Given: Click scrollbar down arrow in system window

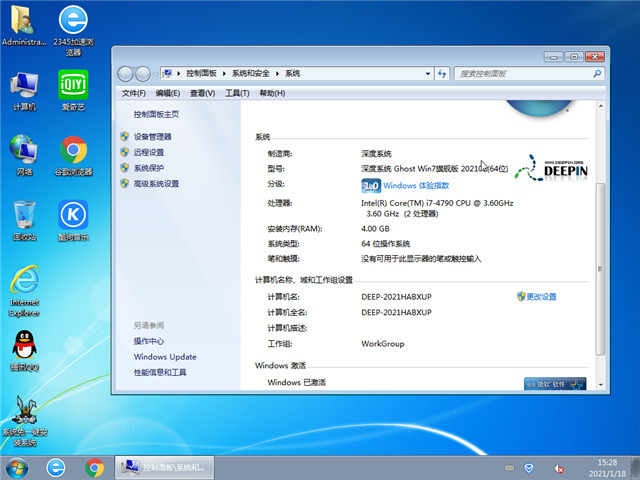Looking at the screenshot, I should click(600, 384).
